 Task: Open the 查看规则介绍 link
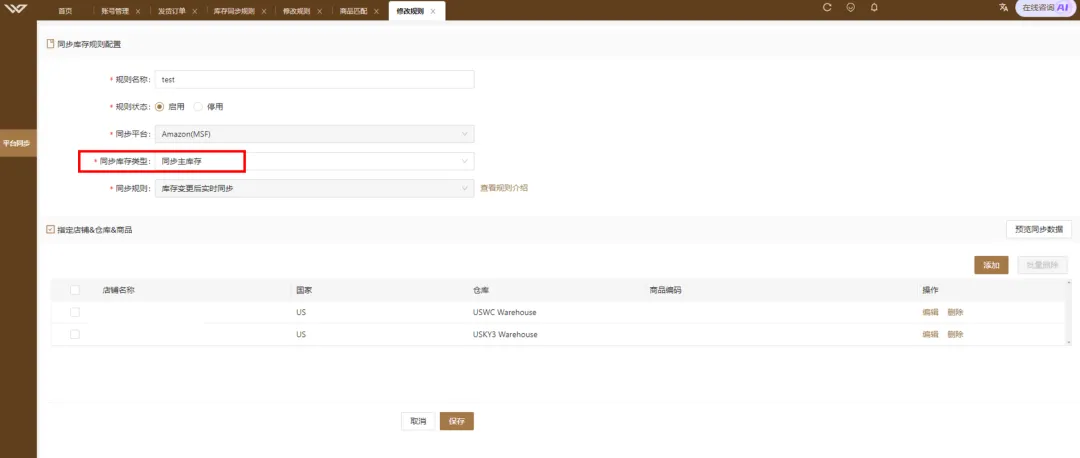click(504, 188)
